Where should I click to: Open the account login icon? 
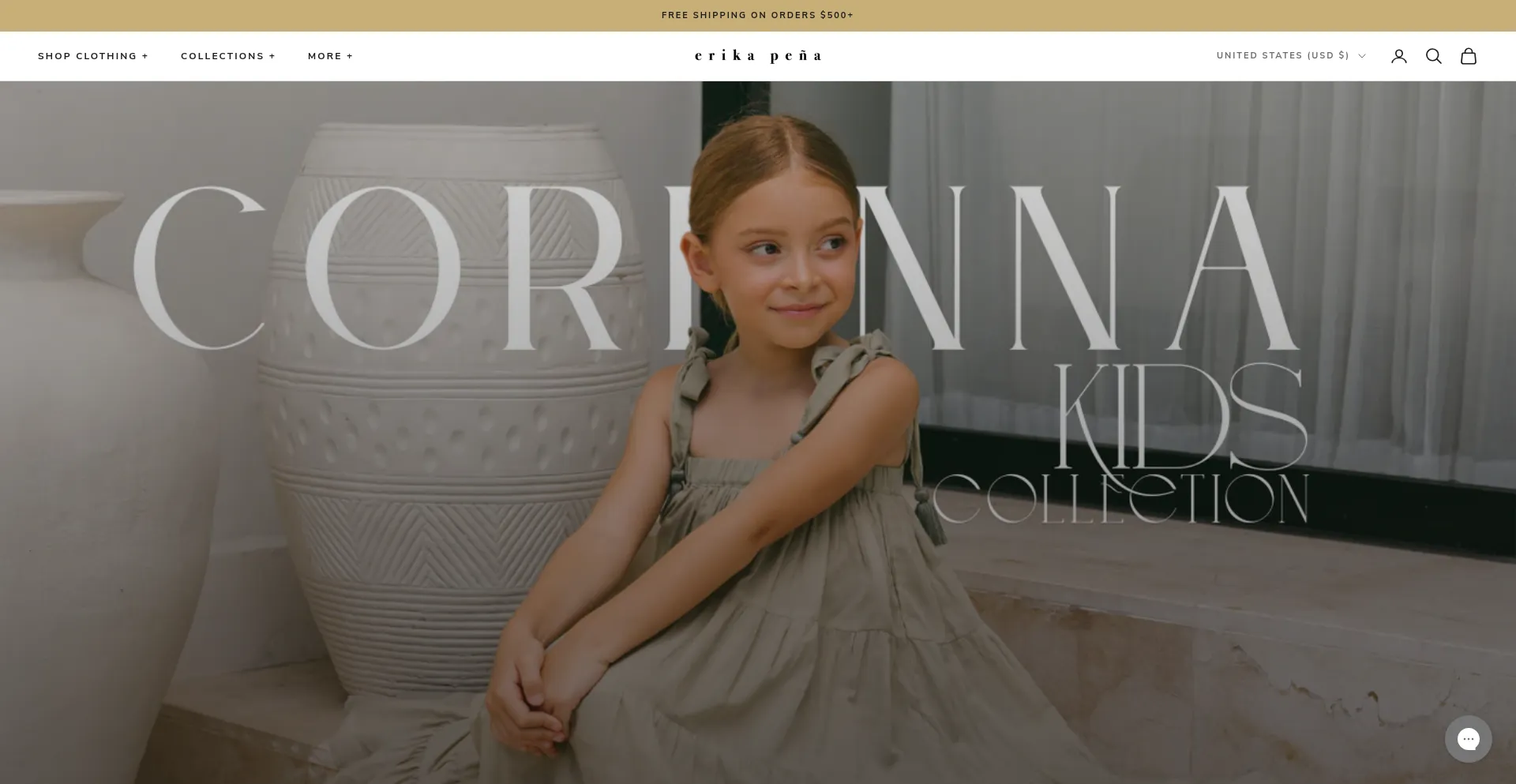click(x=1398, y=56)
